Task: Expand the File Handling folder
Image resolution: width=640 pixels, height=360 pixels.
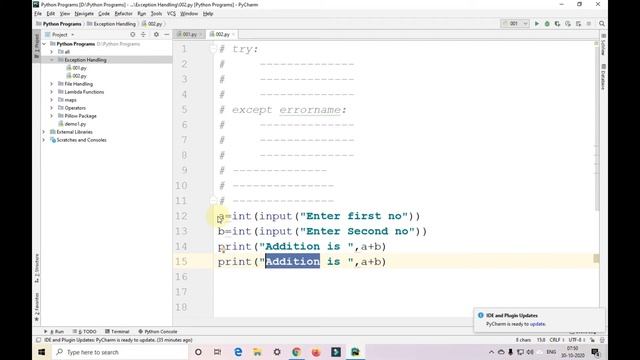Action: click(x=52, y=84)
